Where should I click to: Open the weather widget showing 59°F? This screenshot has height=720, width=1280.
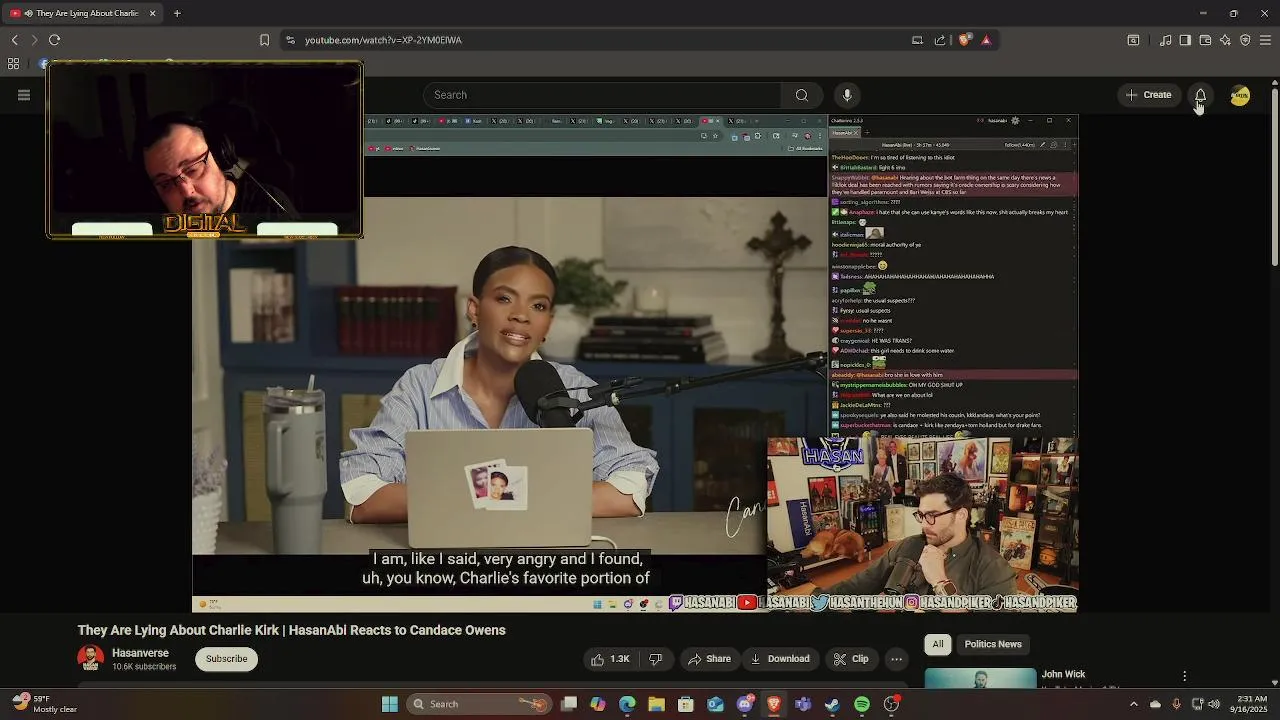click(x=42, y=704)
